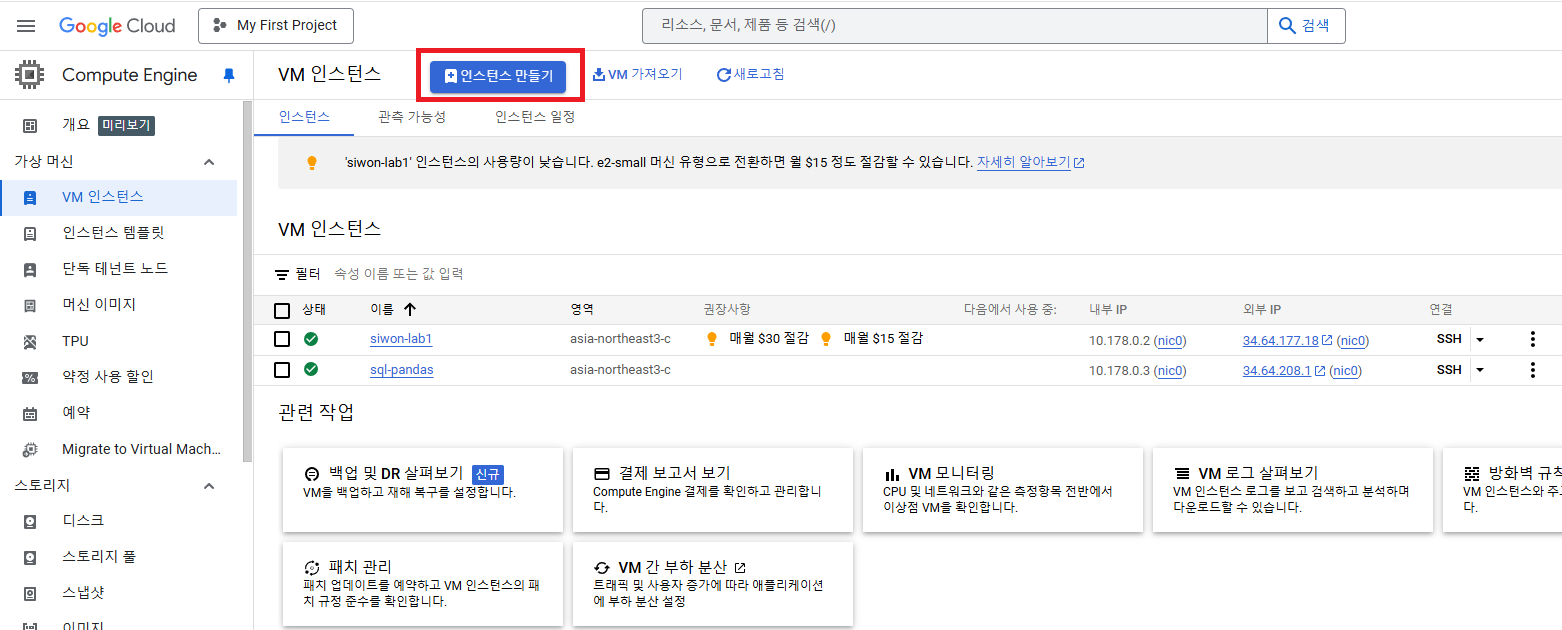1562x630 pixels.
Task: Click 매월 $15 절감 recommendation
Action: 871,339
